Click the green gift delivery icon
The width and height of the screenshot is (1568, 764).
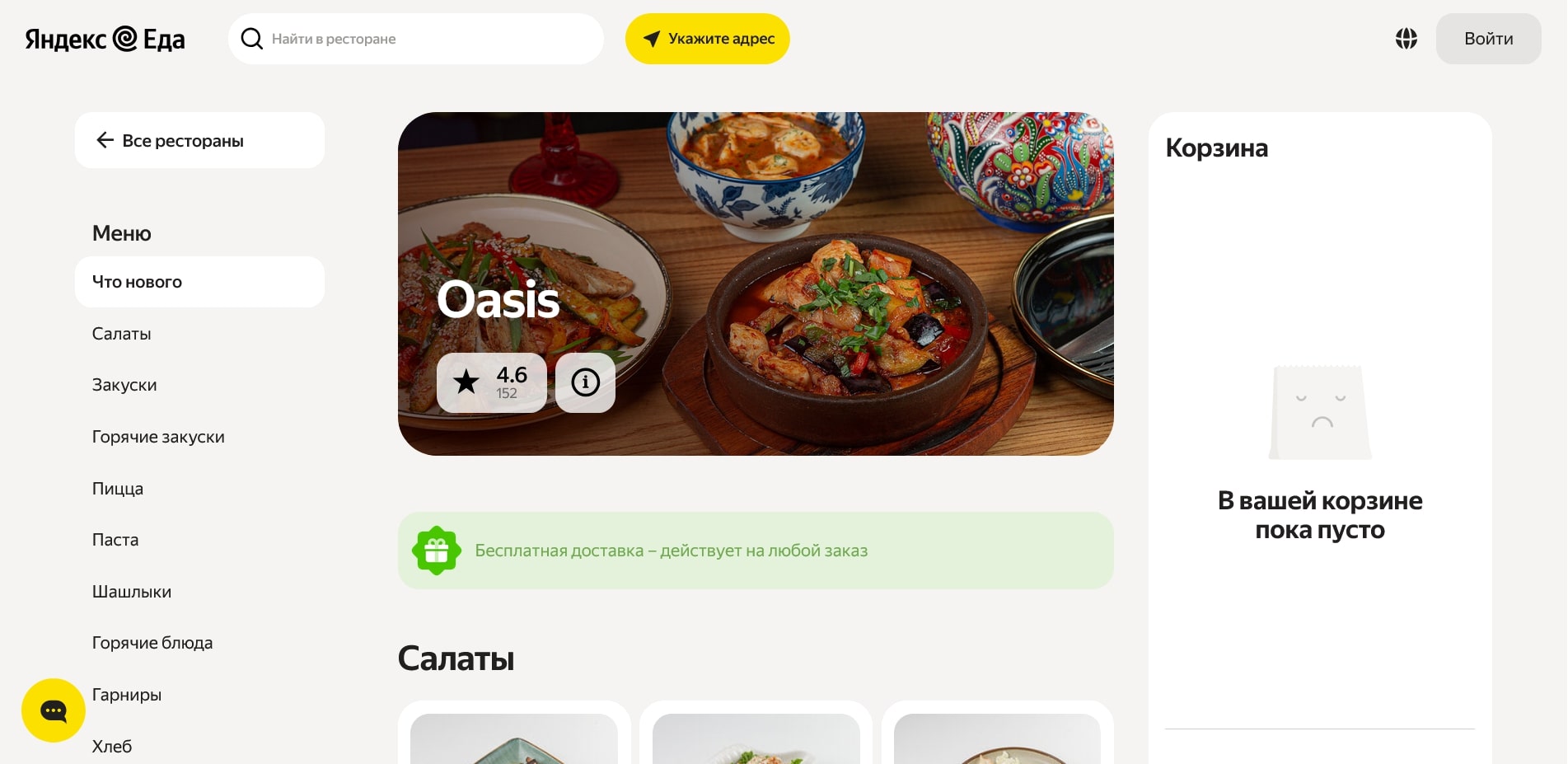pyautogui.click(x=437, y=551)
